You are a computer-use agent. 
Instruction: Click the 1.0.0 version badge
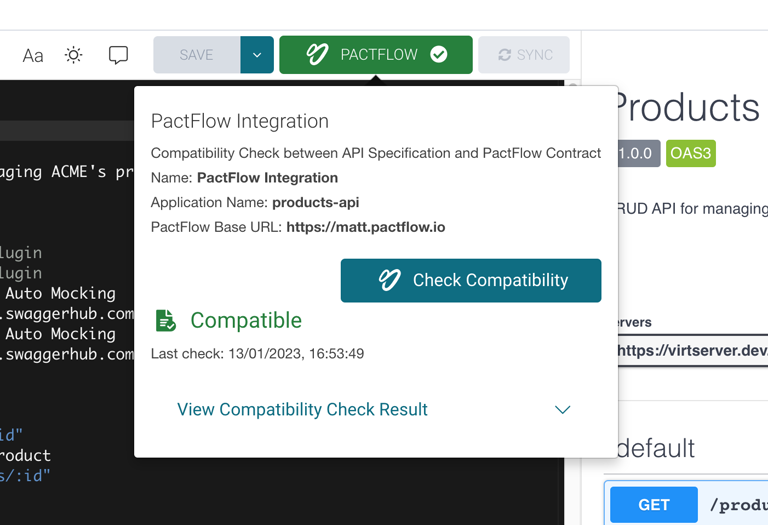(x=637, y=154)
